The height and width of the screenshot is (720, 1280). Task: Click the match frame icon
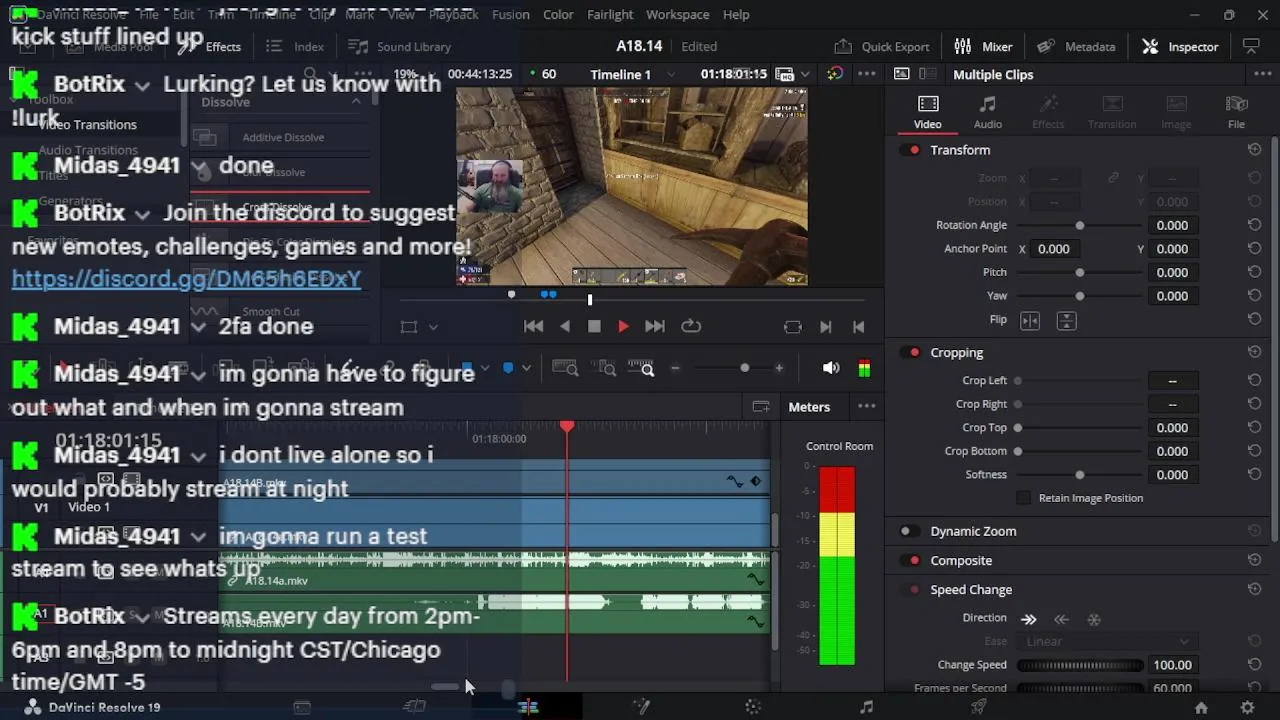[x=792, y=327]
